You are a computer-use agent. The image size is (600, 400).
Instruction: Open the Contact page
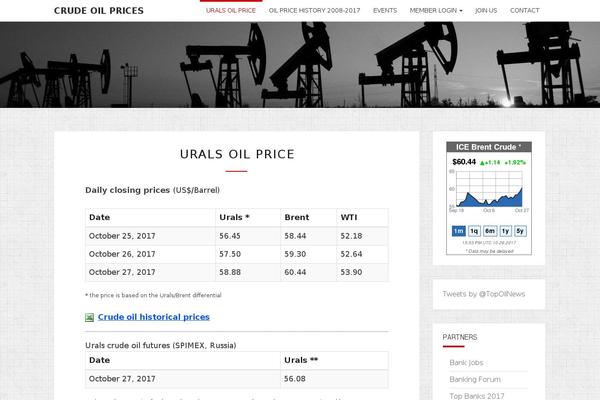524,10
